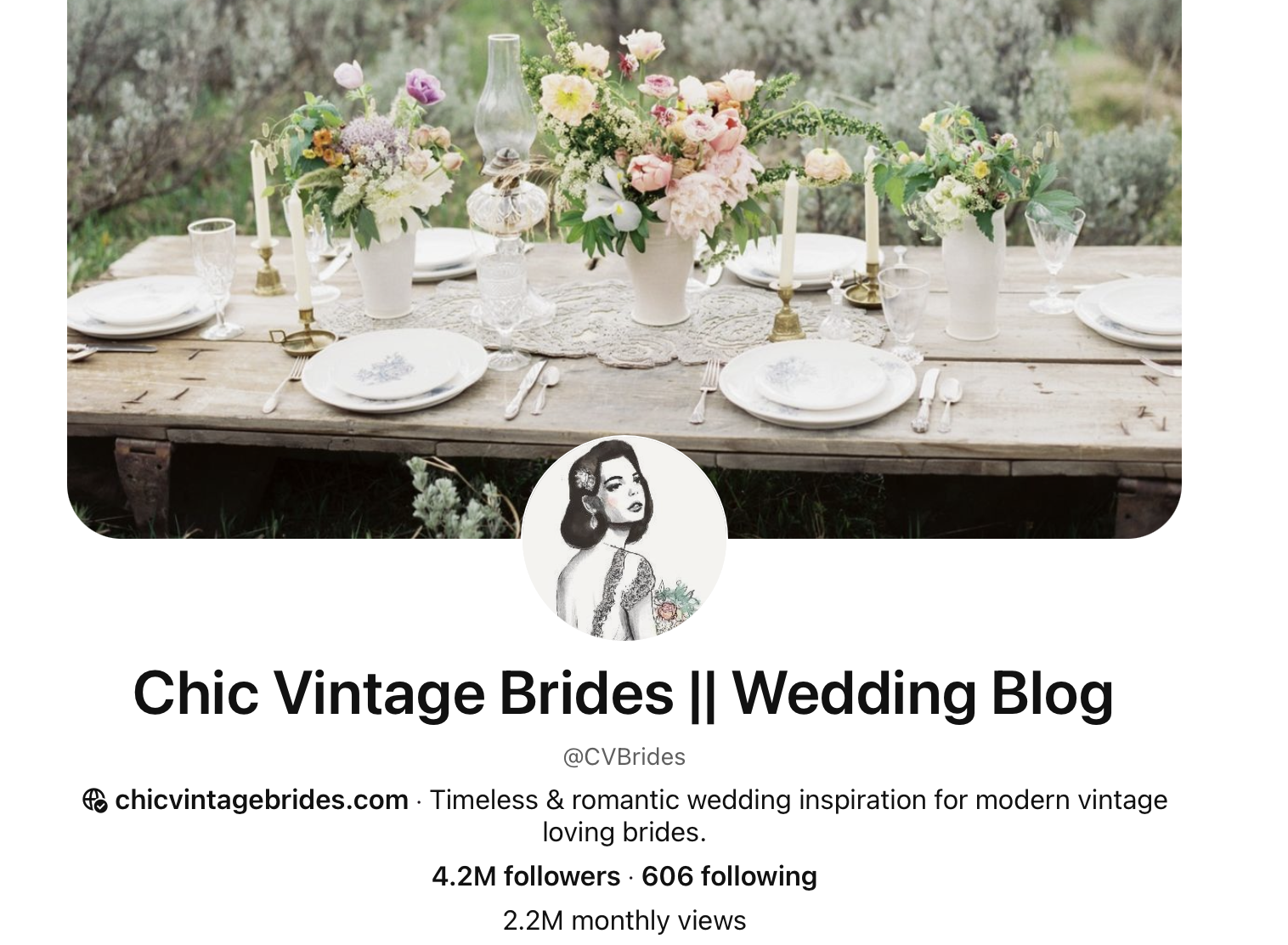Click the front left dinner plate
Viewport: 1288px width, 945px height.
point(395,370)
